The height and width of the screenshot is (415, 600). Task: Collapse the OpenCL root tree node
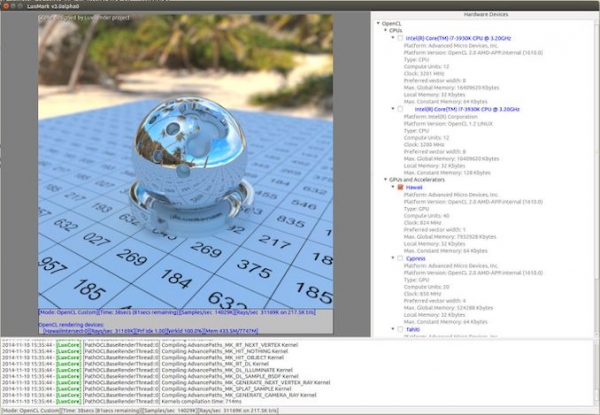click(375, 21)
